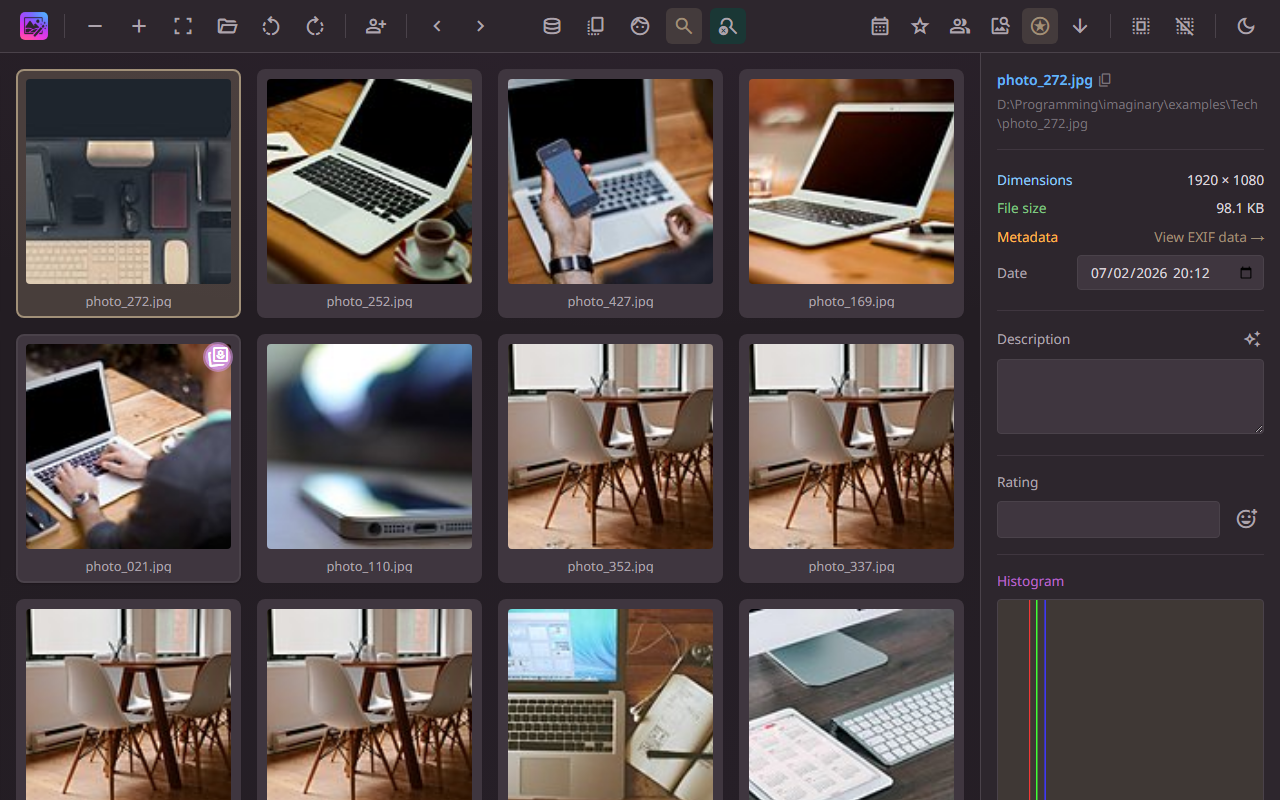Toggle dark mode with the moon icon
1280x800 pixels.
point(1246,26)
